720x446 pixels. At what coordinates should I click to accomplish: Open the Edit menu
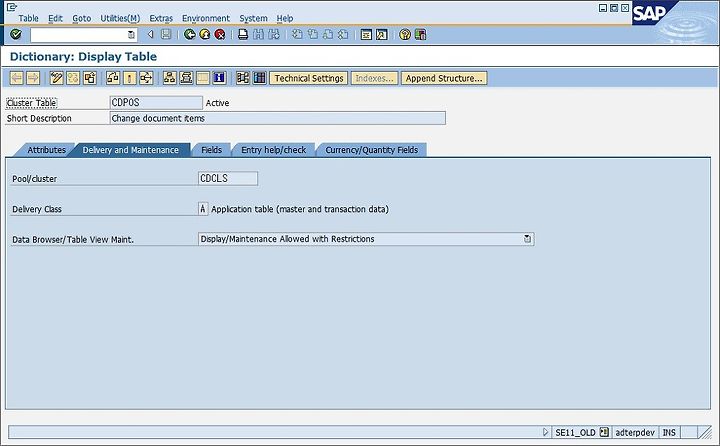coord(55,18)
